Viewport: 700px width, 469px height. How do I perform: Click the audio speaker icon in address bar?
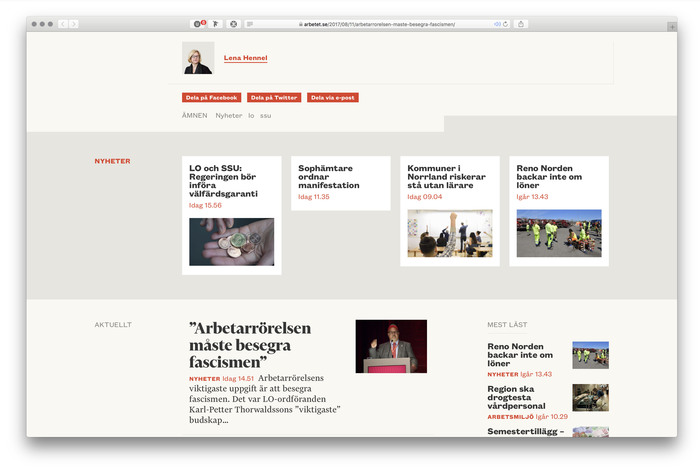(x=497, y=24)
